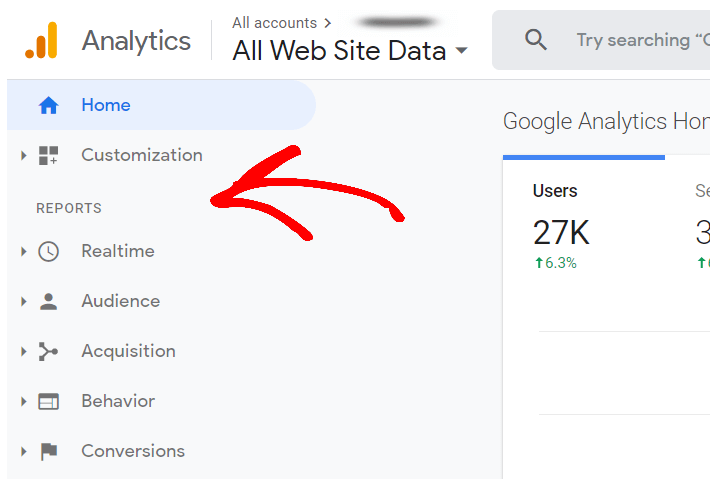Click the blue Home house icon
Viewport: 710px width, 479px height.
[48, 105]
